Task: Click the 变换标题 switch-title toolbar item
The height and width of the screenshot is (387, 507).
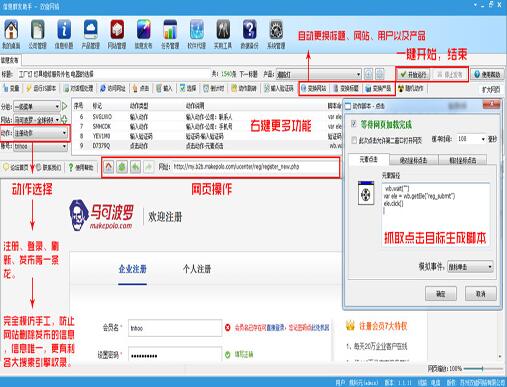Action: pyautogui.click(x=346, y=88)
